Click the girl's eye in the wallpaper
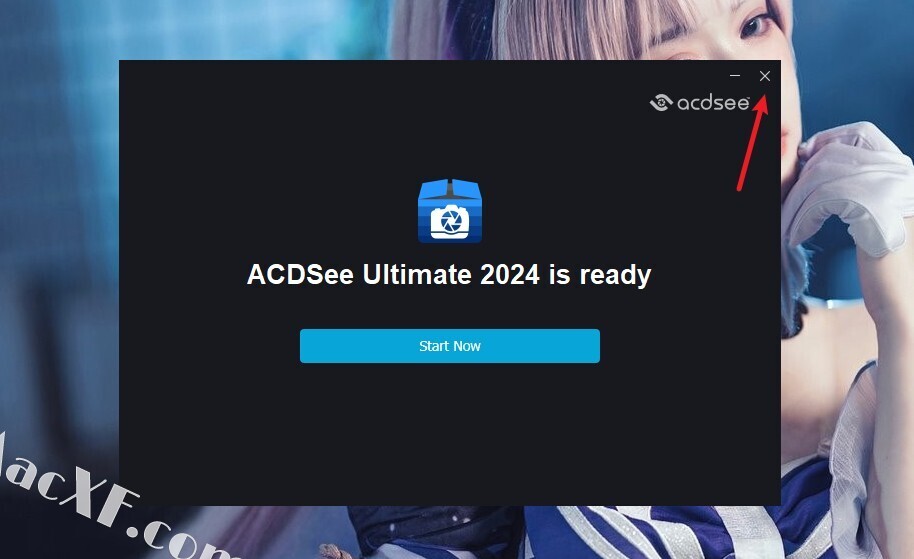 click(756, 24)
